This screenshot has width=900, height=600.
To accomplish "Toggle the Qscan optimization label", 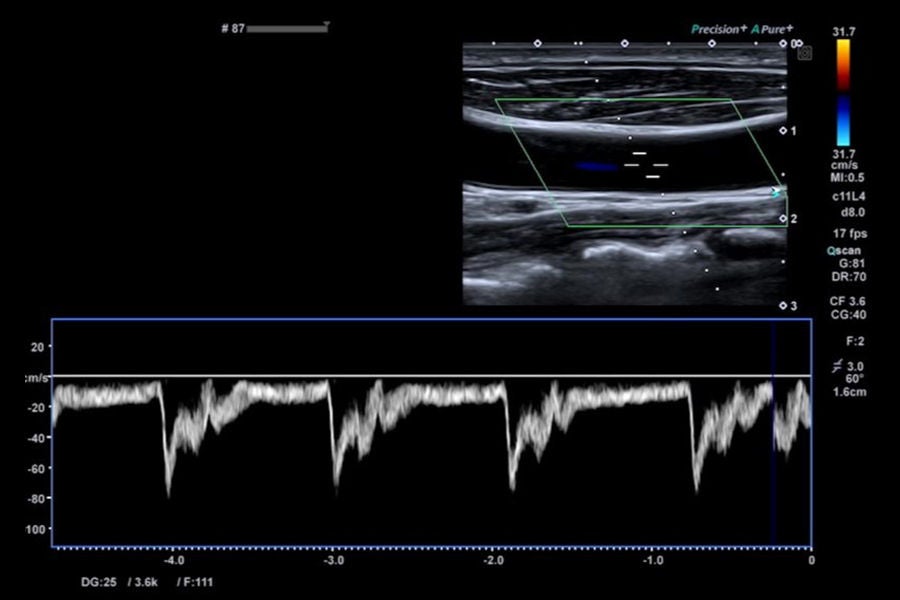I will [x=844, y=250].
